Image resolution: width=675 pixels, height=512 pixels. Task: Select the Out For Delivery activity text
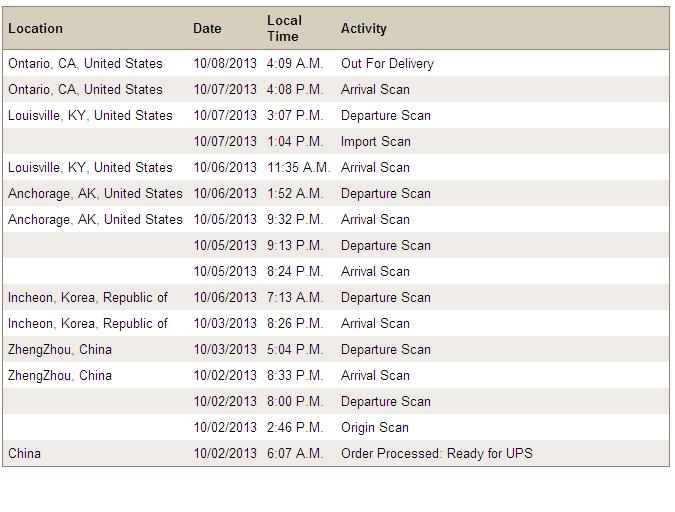387,64
